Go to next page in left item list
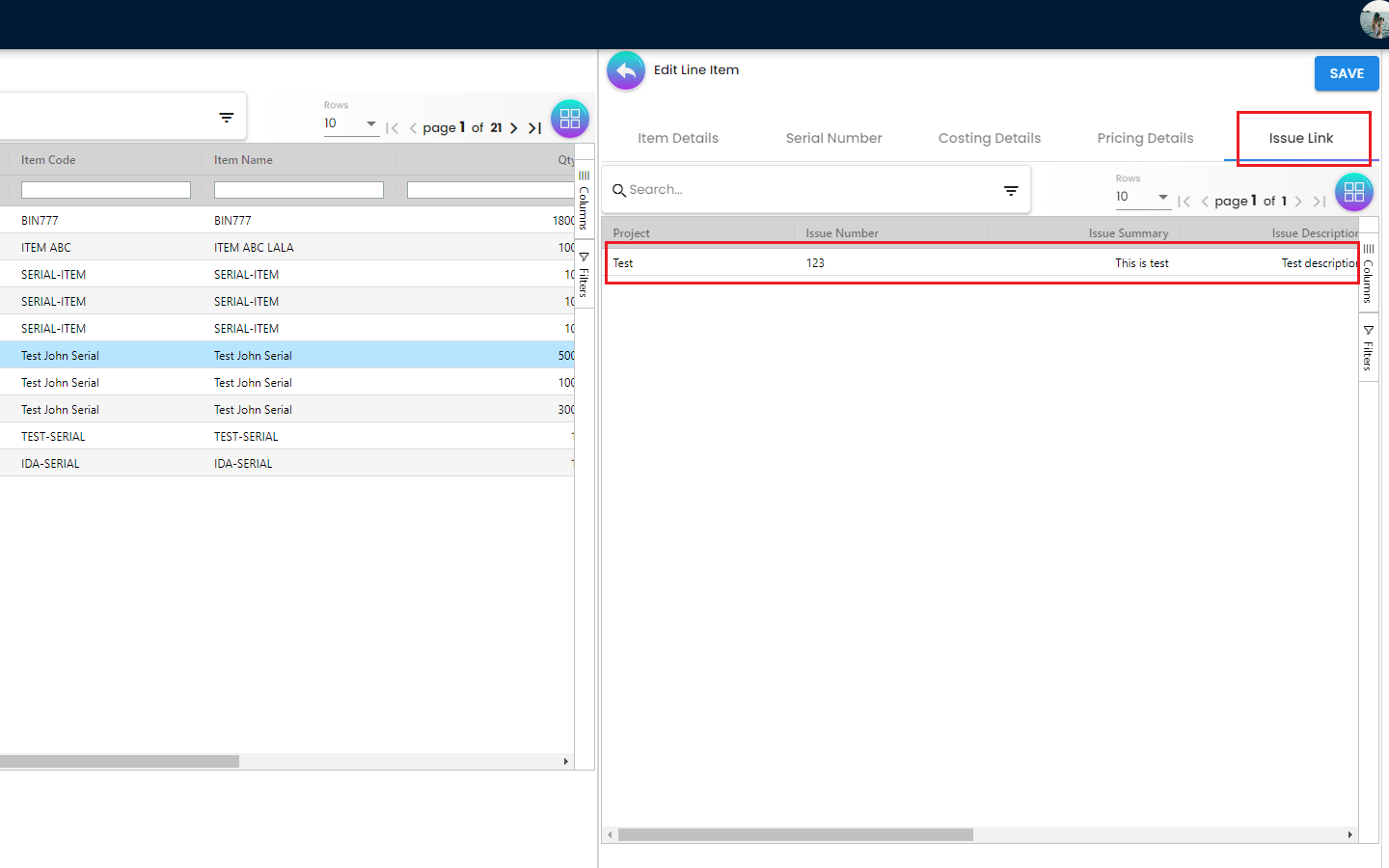The height and width of the screenshot is (868, 1389). coord(514,128)
